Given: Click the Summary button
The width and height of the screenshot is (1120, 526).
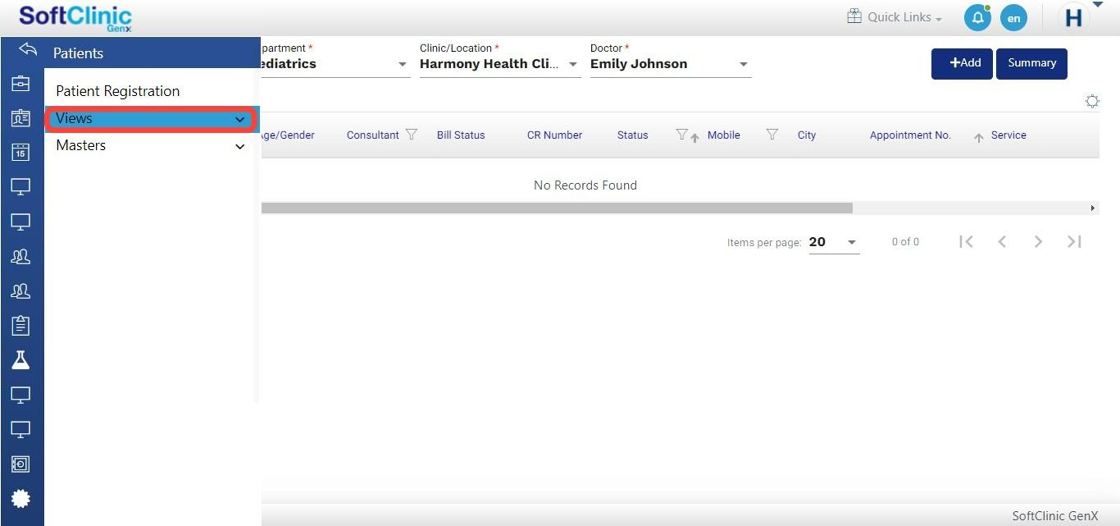Looking at the screenshot, I should (1031, 64).
